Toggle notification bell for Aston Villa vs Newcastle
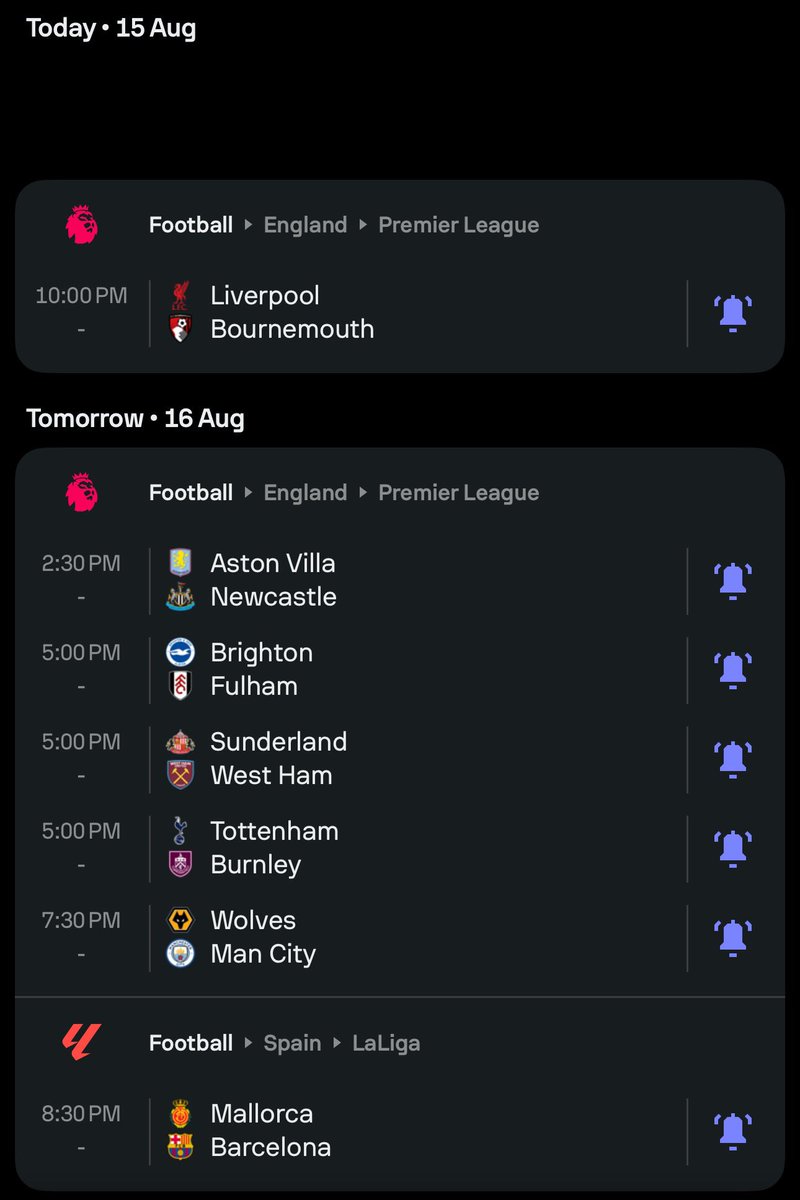 pyautogui.click(x=733, y=580)
